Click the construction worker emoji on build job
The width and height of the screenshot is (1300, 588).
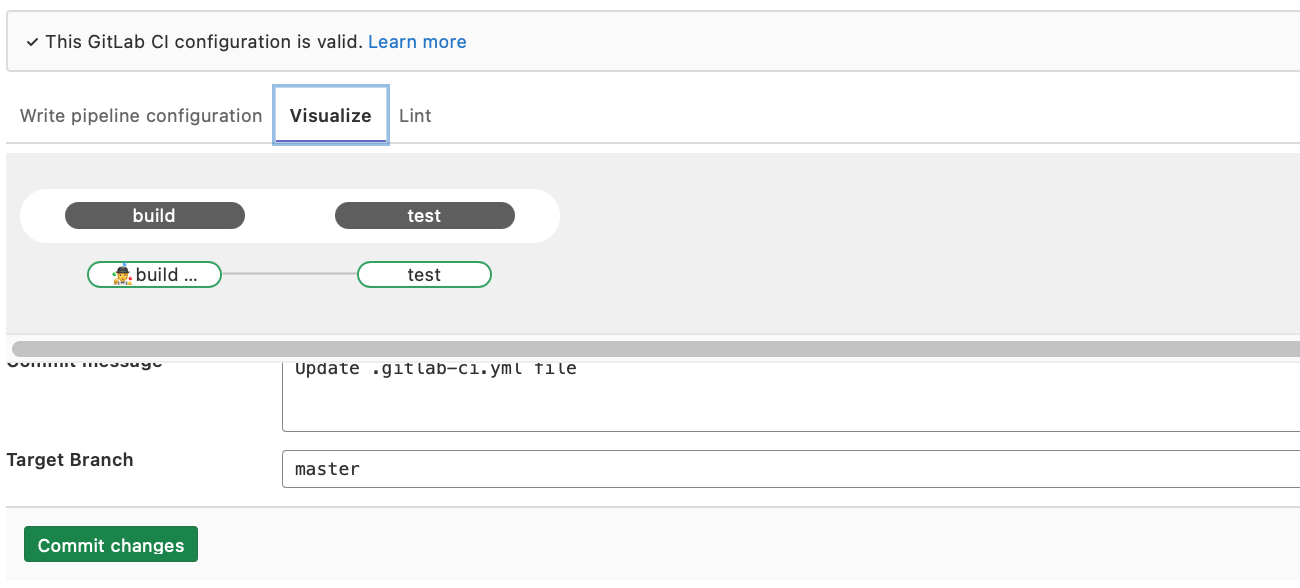tap(122, 275)
